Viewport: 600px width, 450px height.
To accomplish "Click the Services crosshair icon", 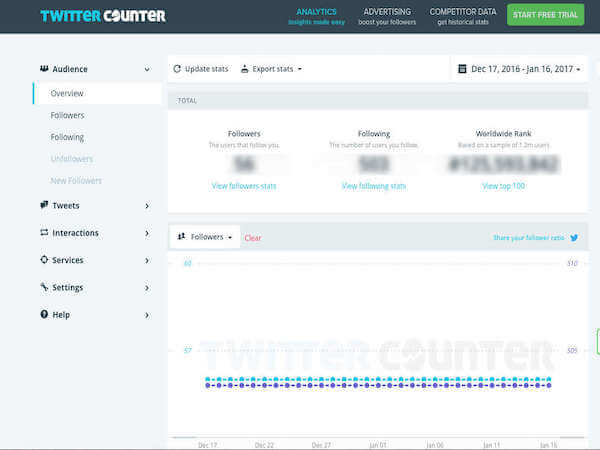I will 44,260.
